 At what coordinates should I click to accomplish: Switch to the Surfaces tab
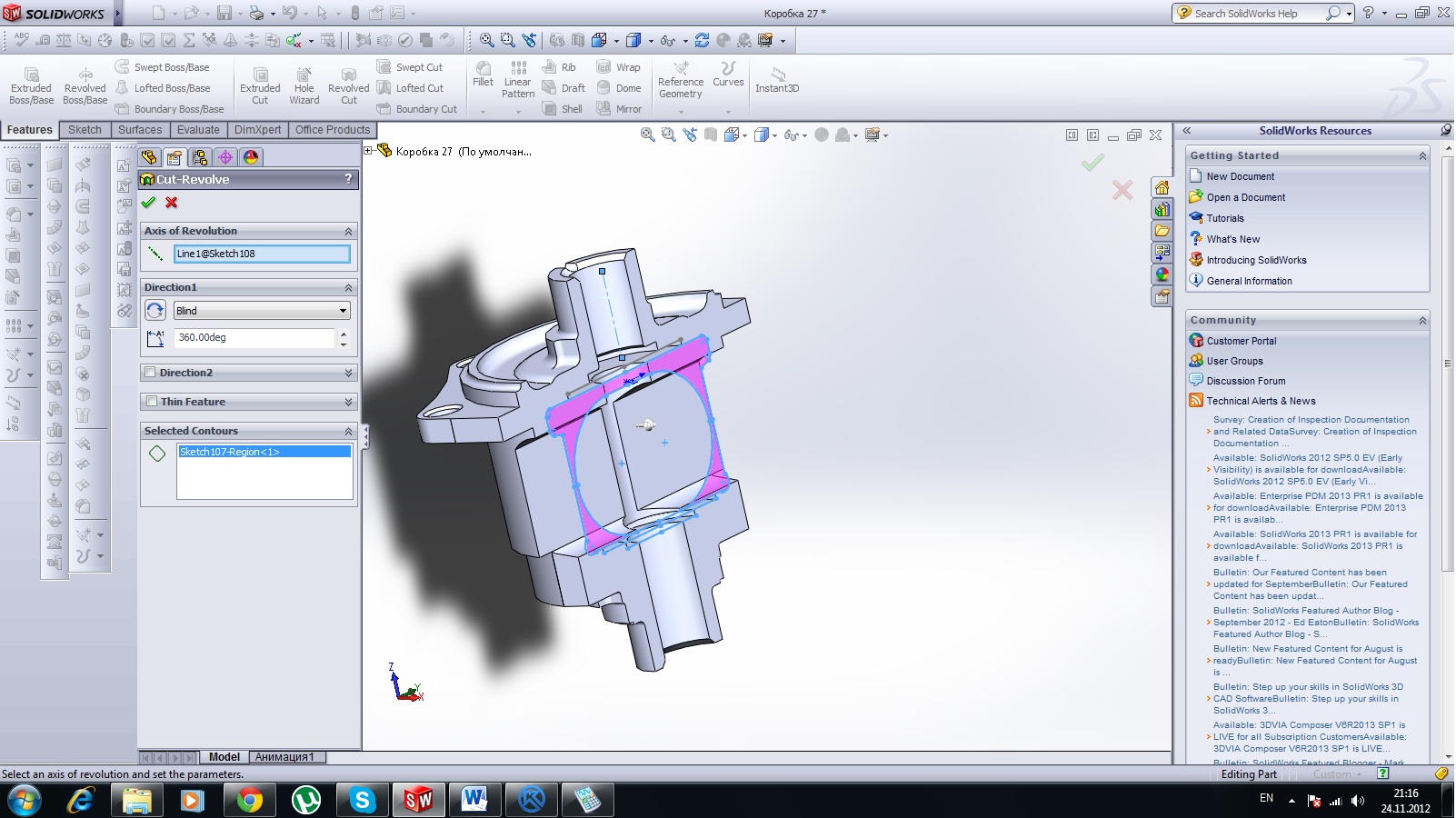(x=140, y=130)
